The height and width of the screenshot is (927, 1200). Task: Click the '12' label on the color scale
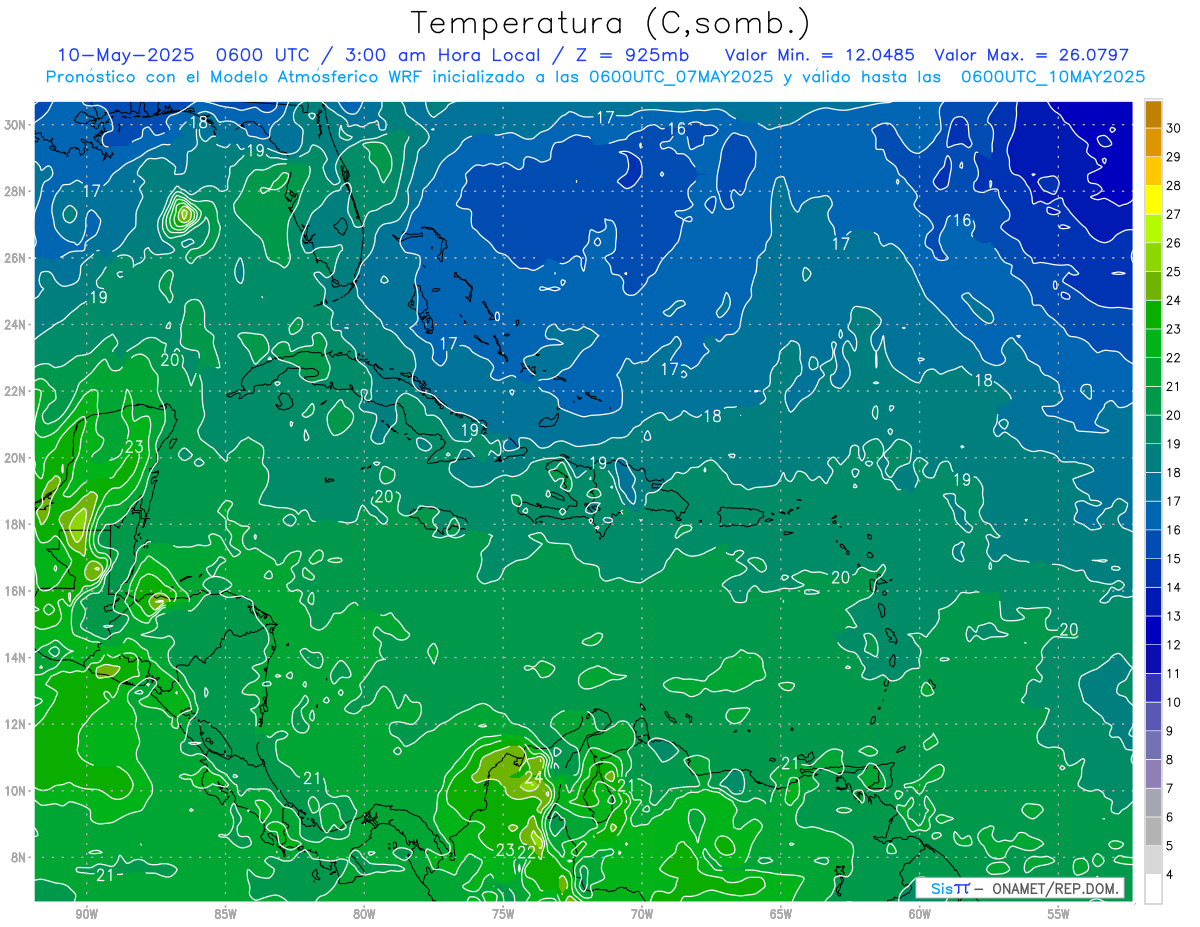point(1173,645)
